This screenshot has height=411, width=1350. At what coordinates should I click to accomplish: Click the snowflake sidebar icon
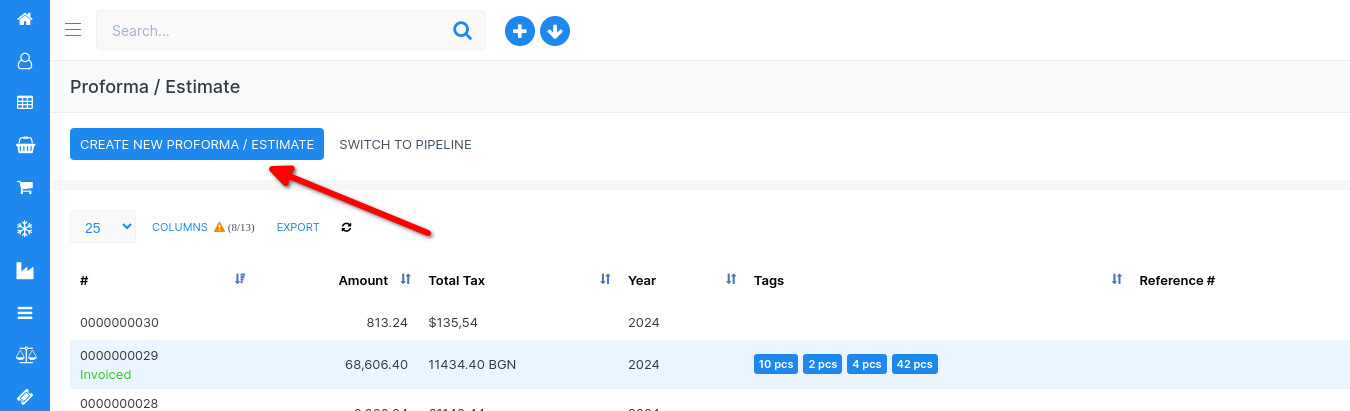click(25, 229)
